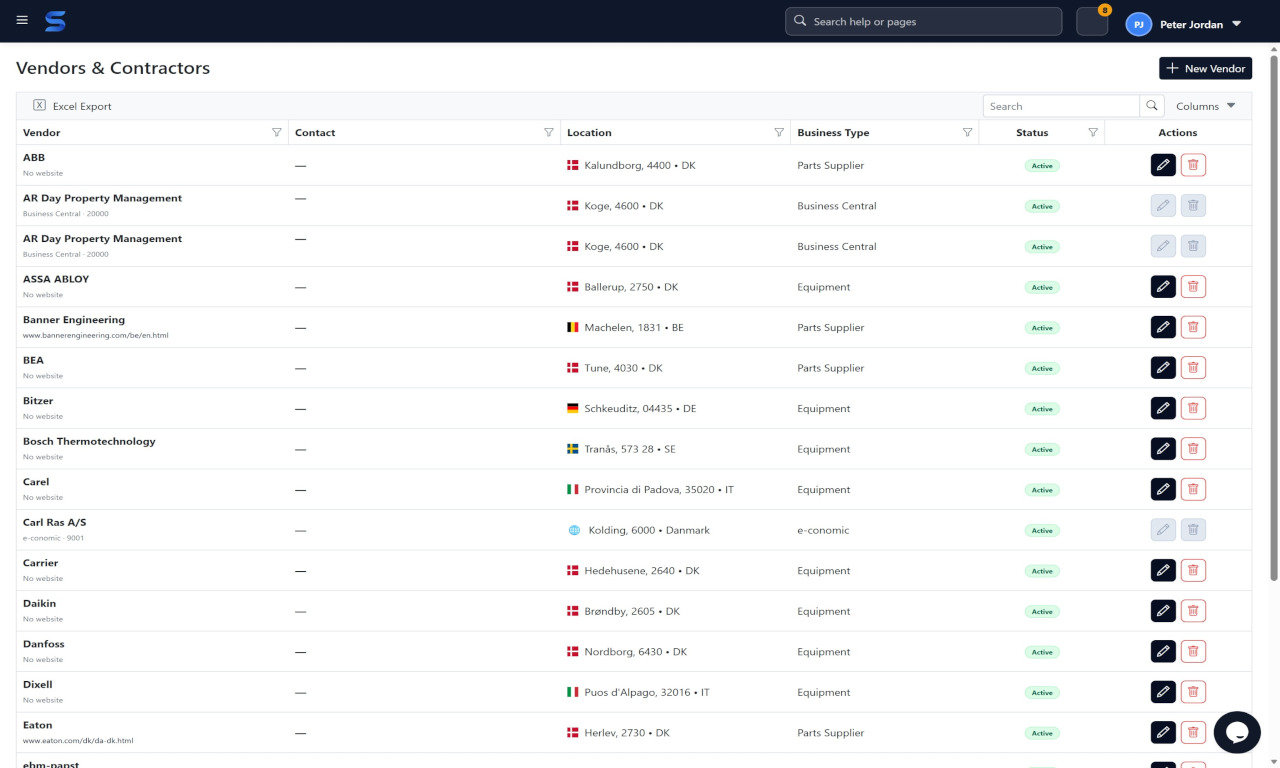The height and width of the screenshot is (768, 1280).
Task: Run search with the magnifier button
Action: pos(1152,106)
